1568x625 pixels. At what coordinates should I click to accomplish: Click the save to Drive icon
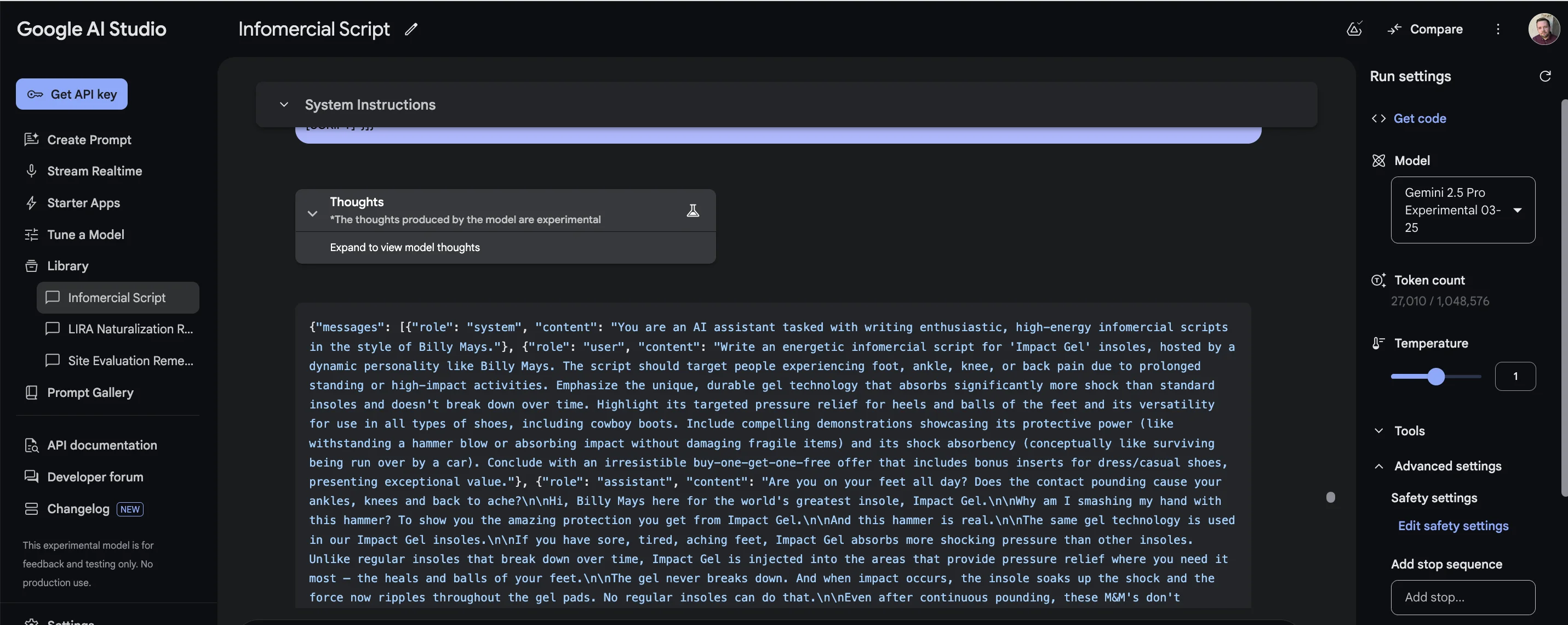click(x=1354, y=29)
